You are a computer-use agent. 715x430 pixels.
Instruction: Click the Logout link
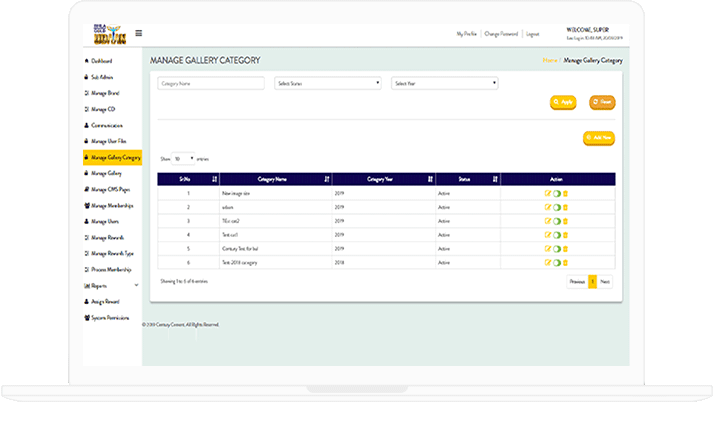coord(533,34)
